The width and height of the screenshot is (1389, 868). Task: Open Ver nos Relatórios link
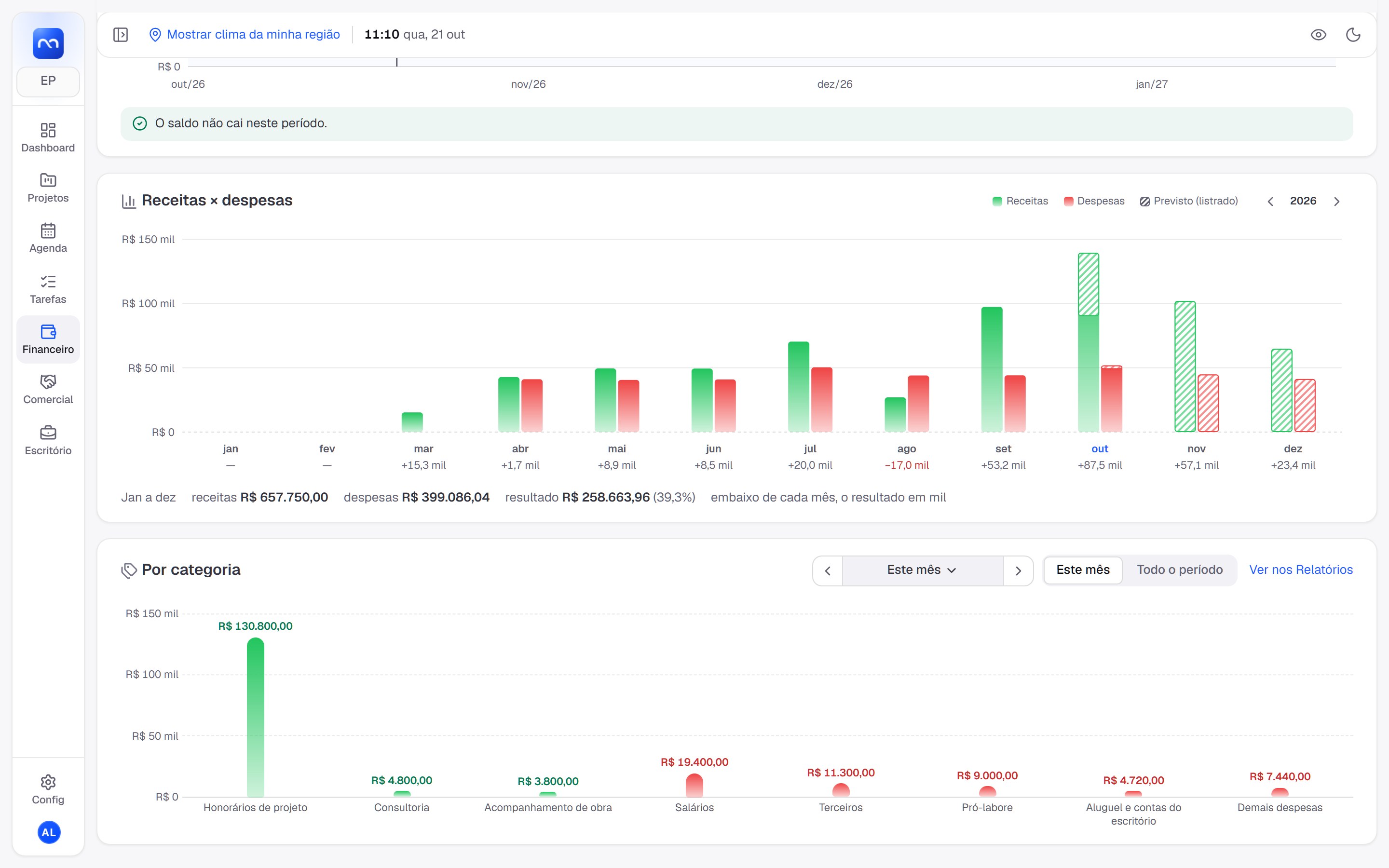point(1301,570)
